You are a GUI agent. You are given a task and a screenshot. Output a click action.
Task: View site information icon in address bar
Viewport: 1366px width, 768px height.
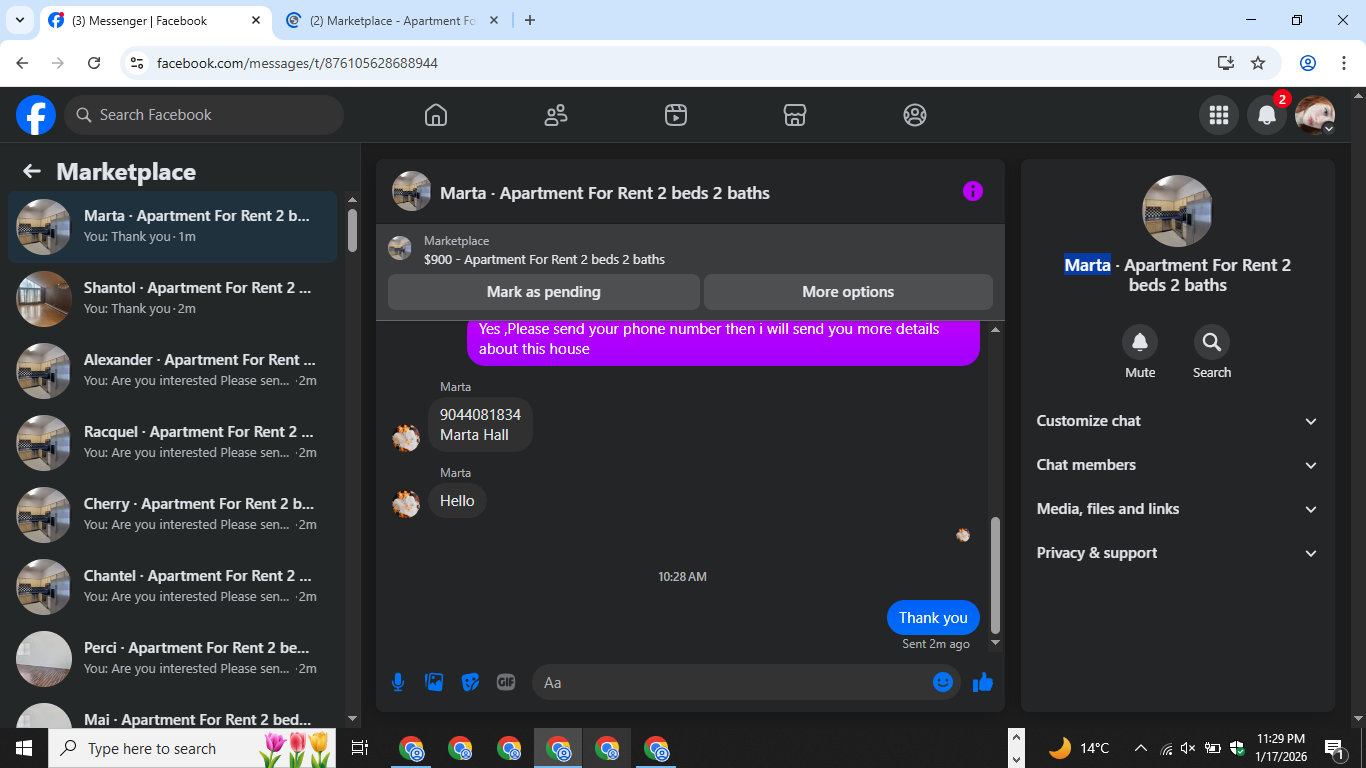click(137, 63)
